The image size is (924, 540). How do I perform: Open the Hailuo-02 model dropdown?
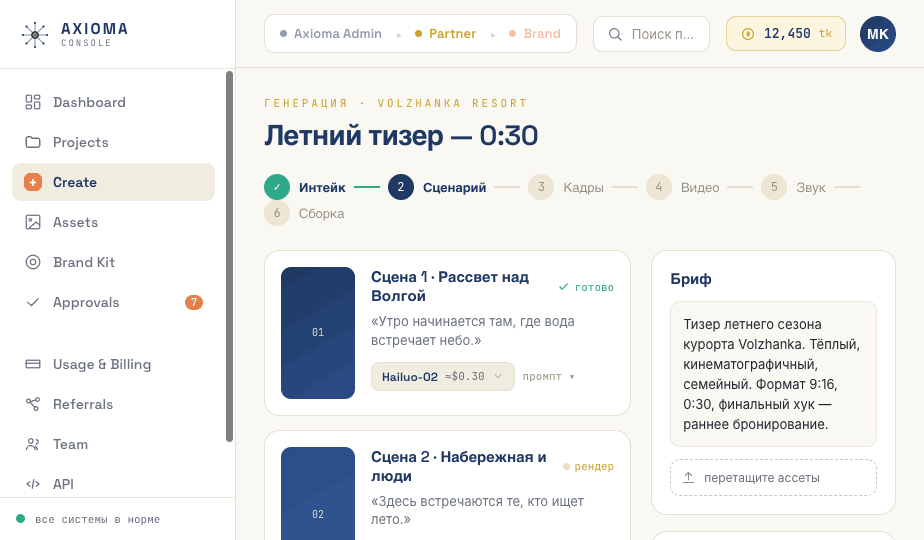443,376
